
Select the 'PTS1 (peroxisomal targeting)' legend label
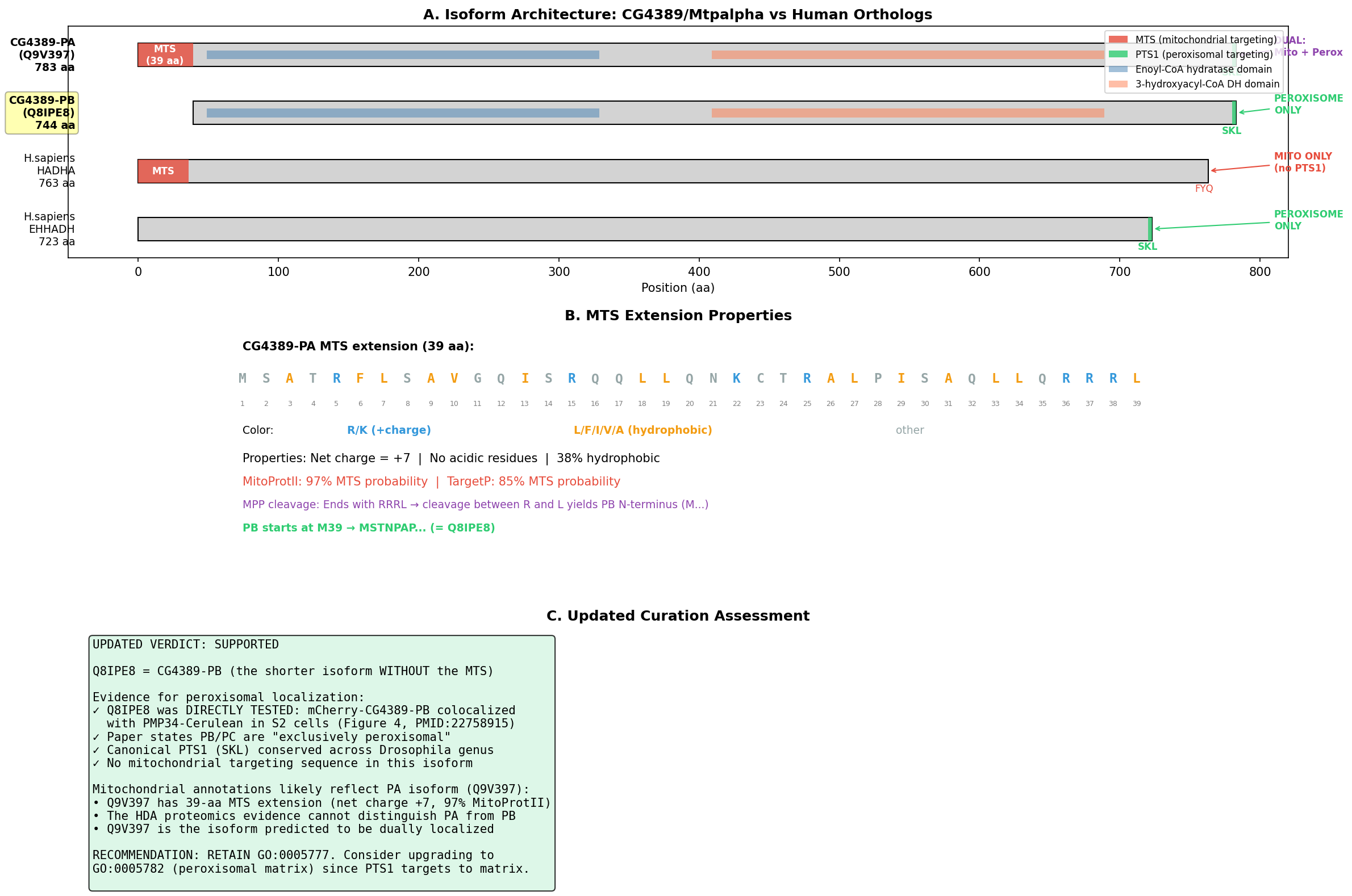1204,55
